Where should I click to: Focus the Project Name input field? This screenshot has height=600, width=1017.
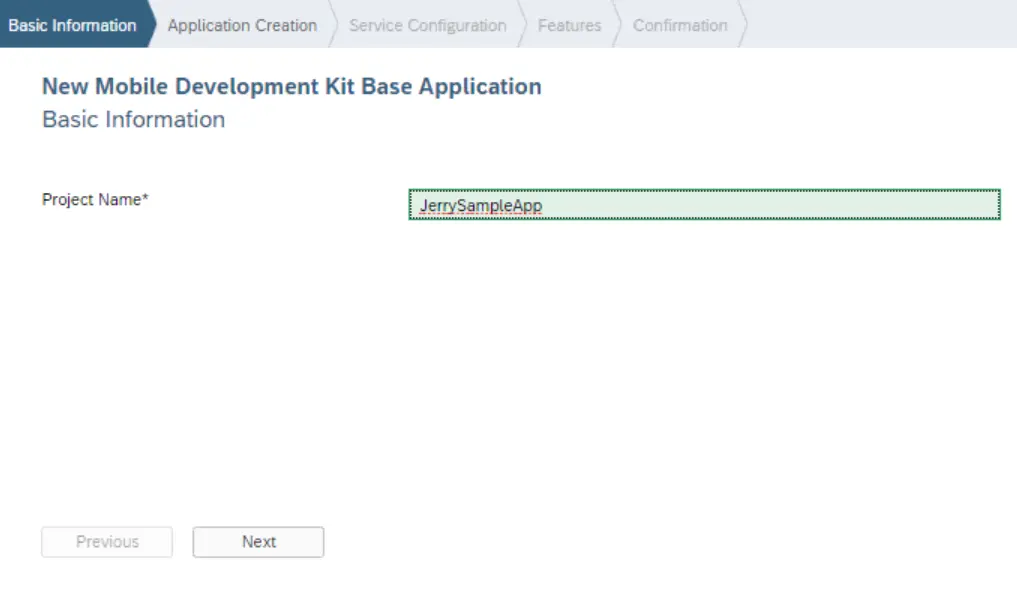[x=704, y=205]
